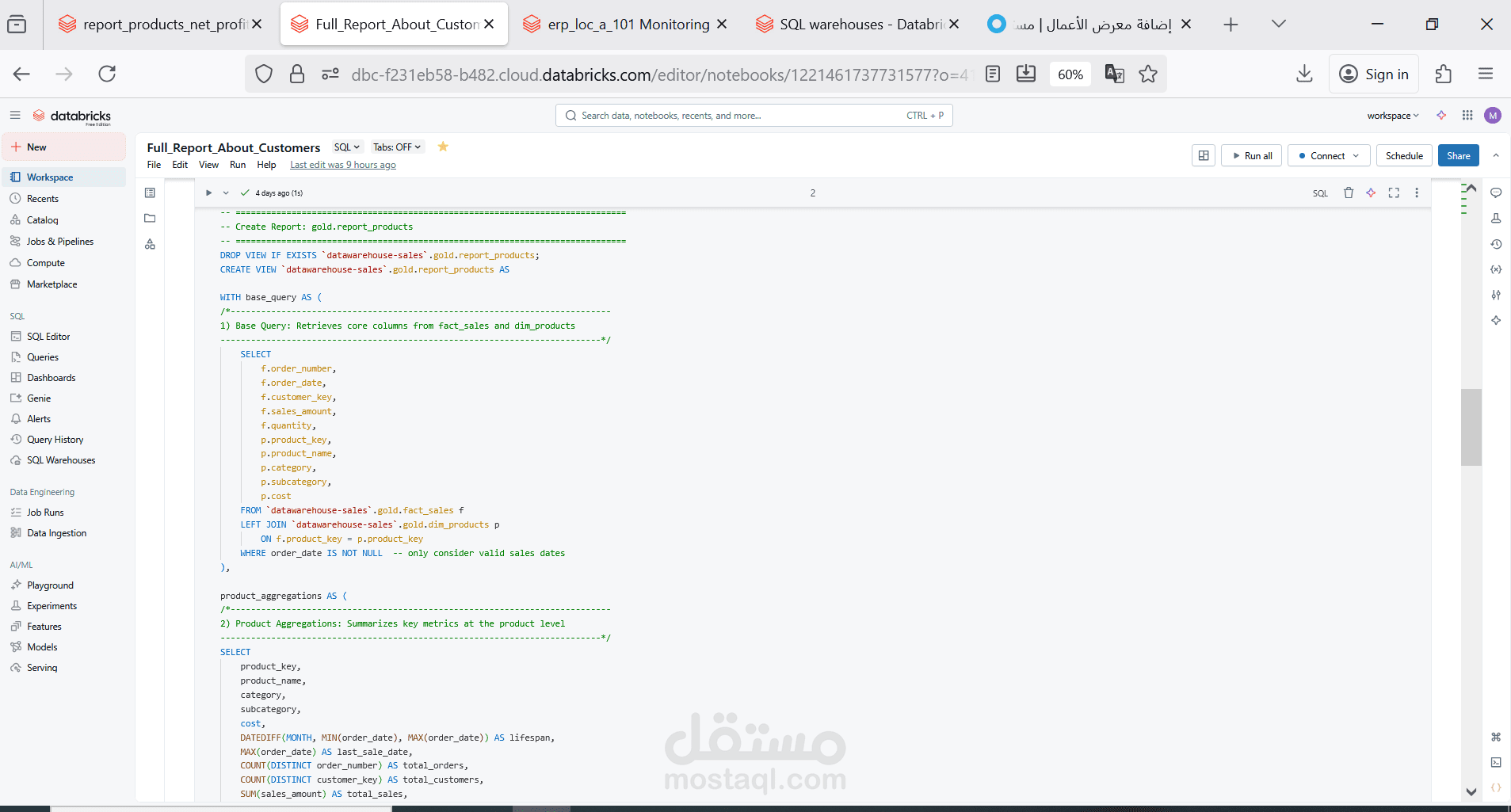Toggle the side-by-side layout icon

tap(1204, 155)
